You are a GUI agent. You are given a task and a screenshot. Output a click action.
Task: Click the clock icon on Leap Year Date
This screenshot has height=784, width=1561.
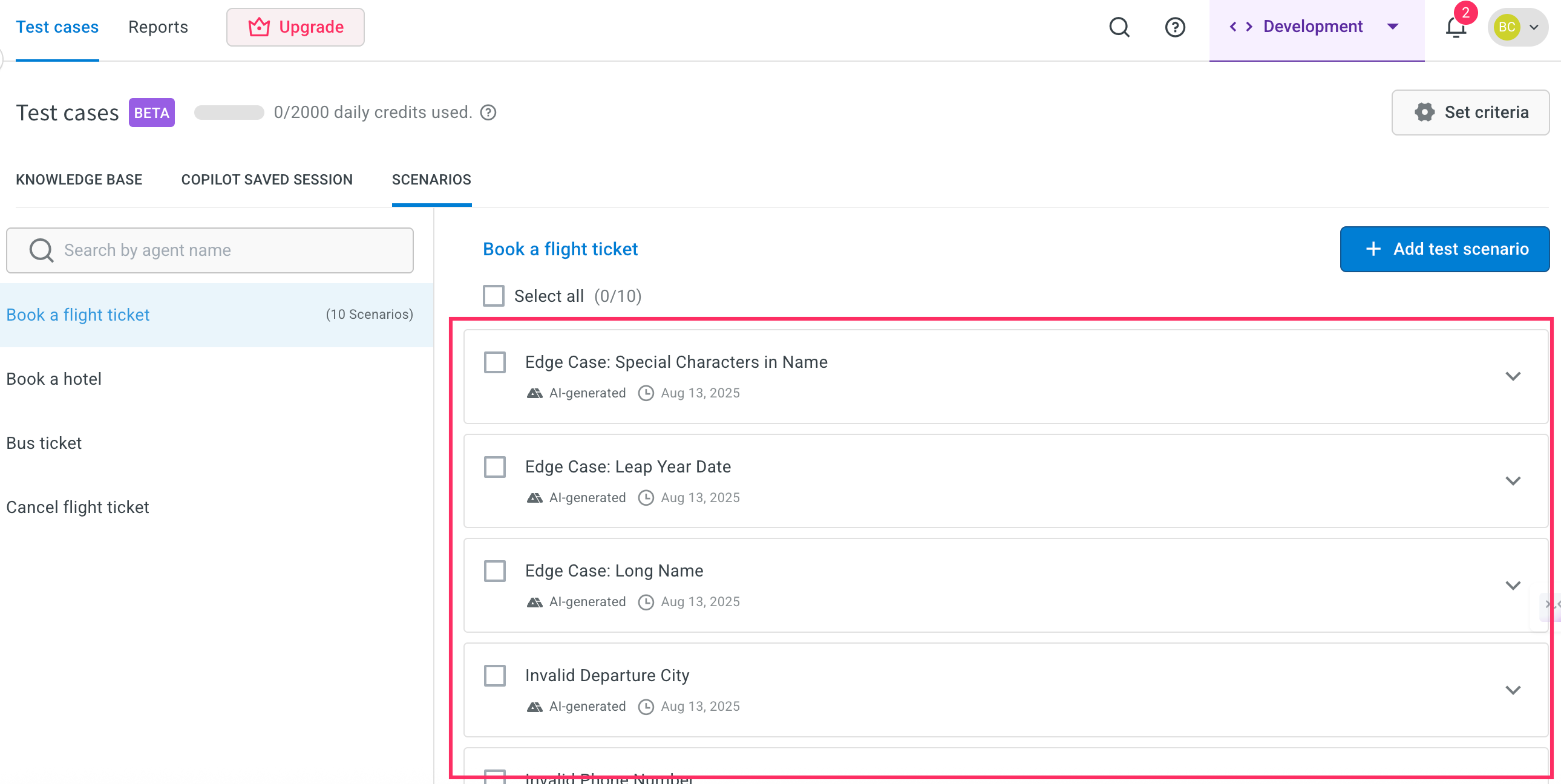(646, 497)
